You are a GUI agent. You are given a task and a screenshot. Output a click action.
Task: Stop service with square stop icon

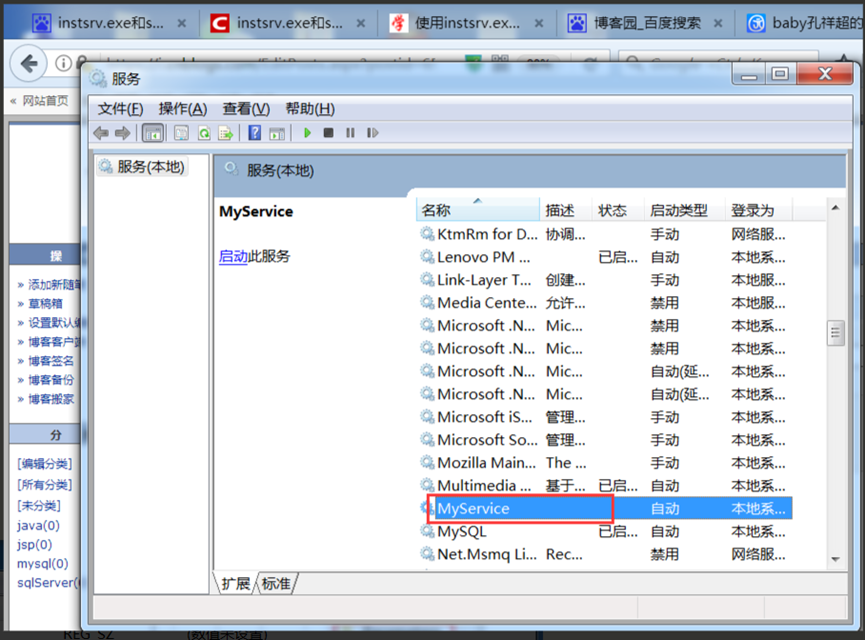point(328,133)
